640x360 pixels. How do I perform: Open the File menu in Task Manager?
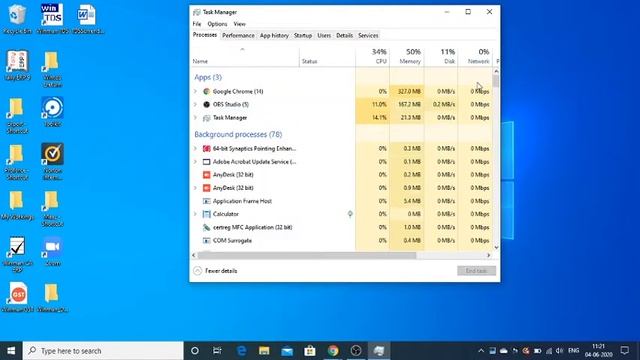coord(197,24)
